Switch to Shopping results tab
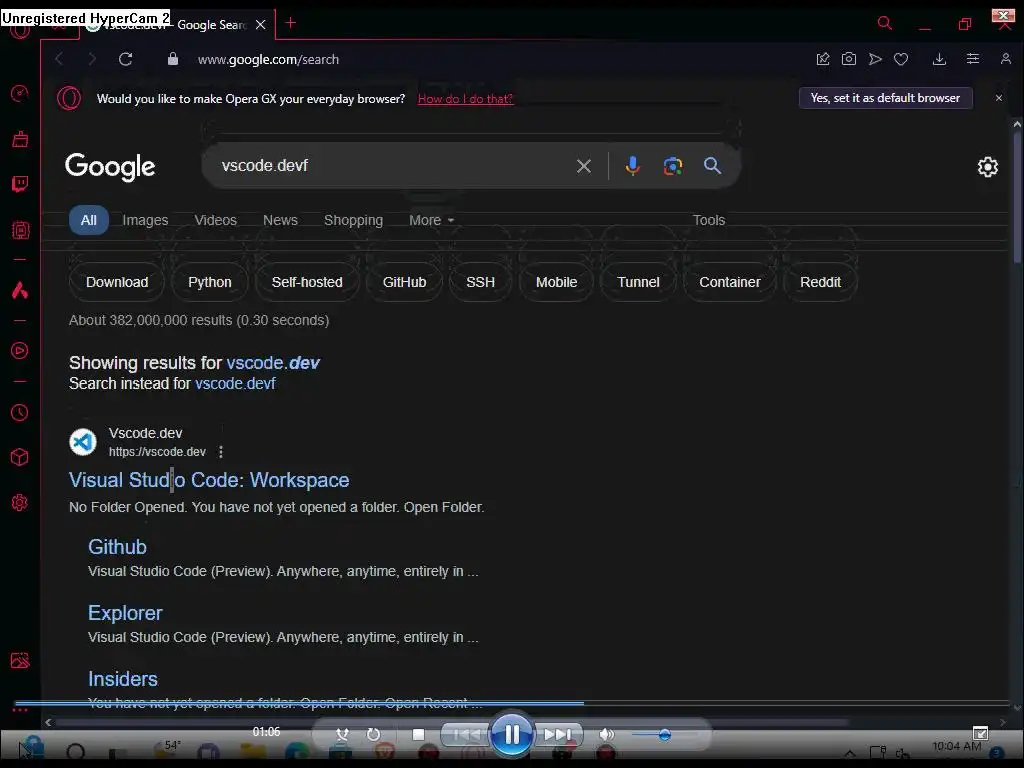The width and height of the screenshot is (1024, 768). (353, 221)
